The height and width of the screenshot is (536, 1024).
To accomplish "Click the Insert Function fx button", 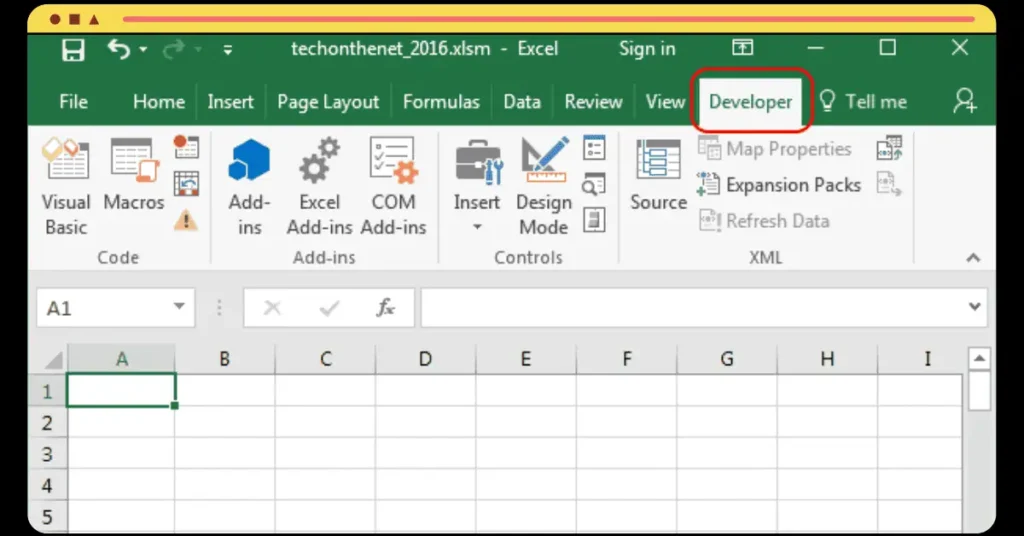I will 385,307.
